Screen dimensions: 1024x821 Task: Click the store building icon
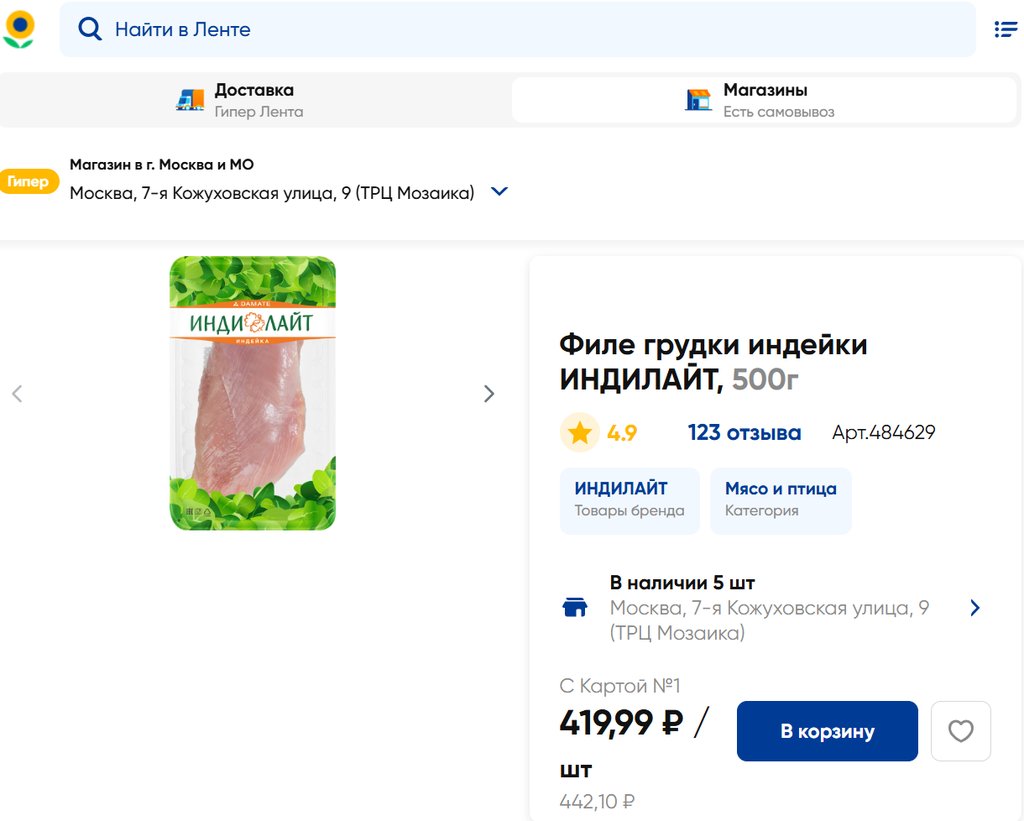click(x=698, y=100)
